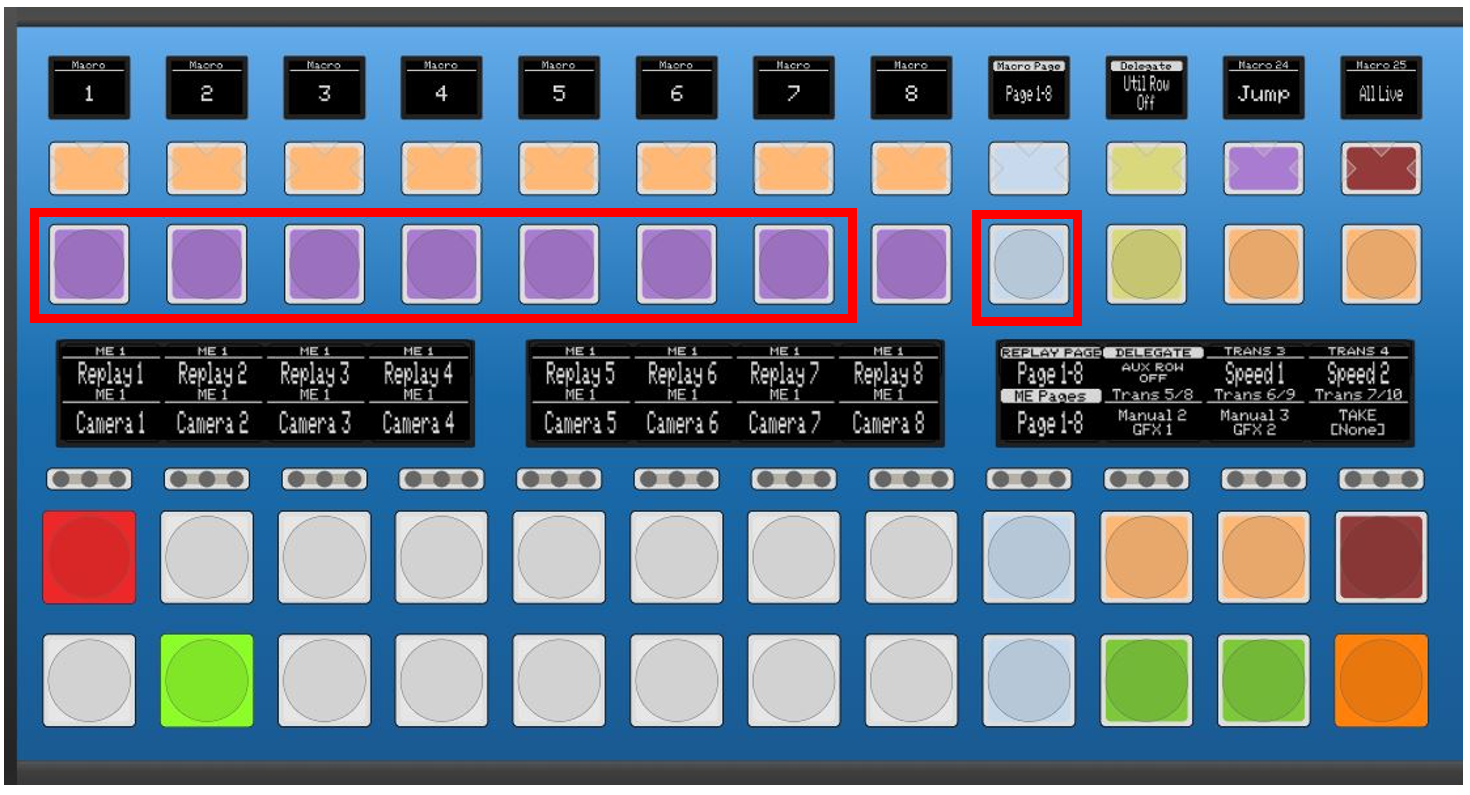Image resolution: width=1470 pixels, height=795 pixels.
Task: Select the round purple button in Macro 1 column
Action: 89,264
